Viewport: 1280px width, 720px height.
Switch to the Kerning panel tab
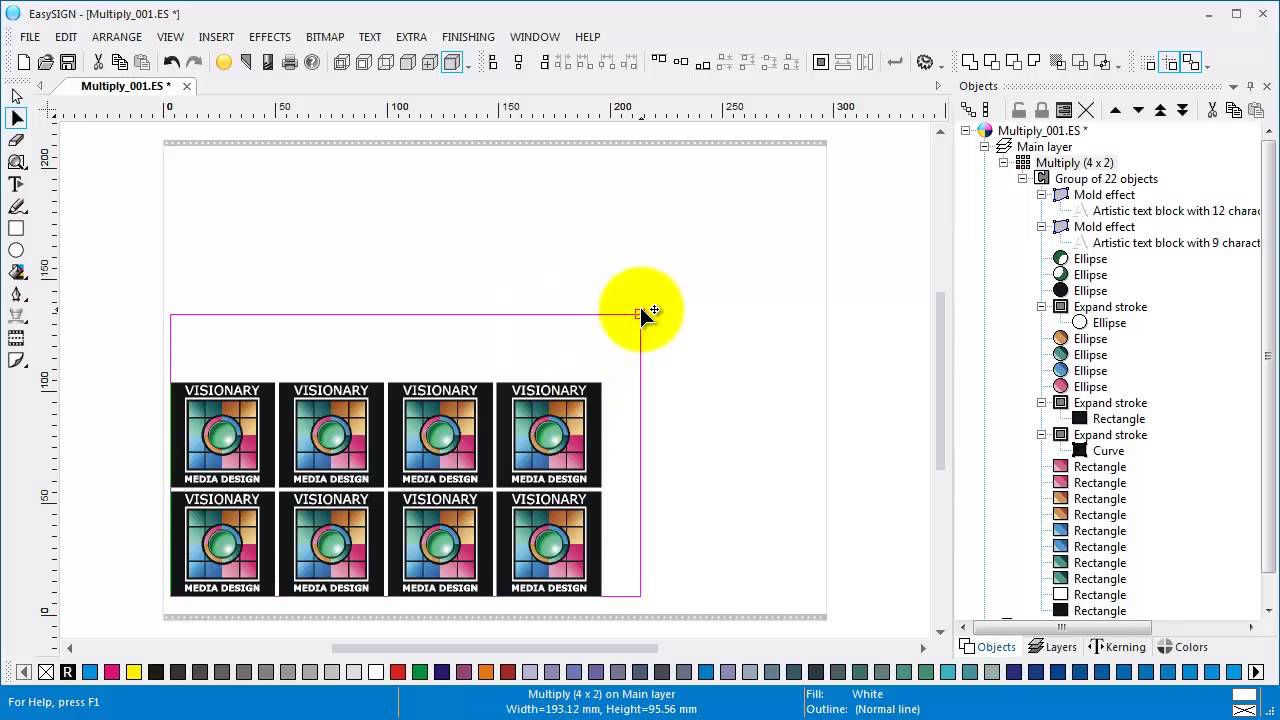tap(1117, 647)
